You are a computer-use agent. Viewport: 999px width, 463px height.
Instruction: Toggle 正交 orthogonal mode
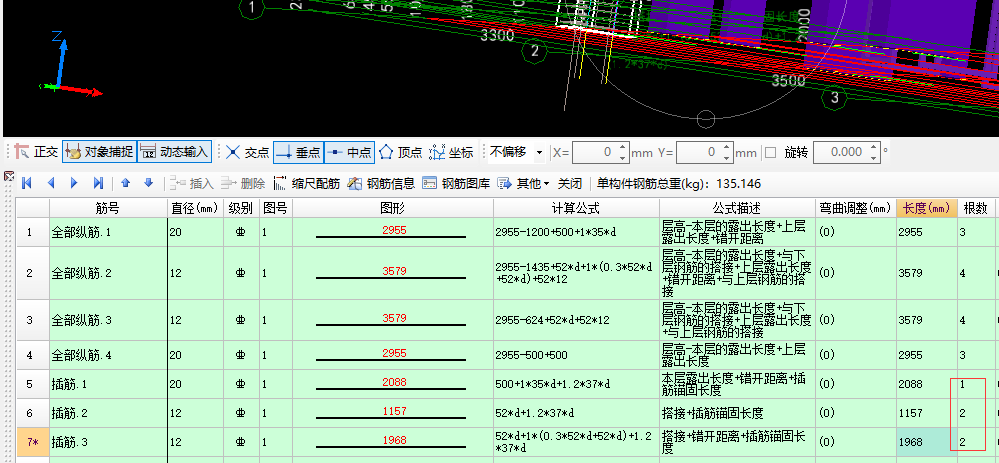pyautogui.click(x=37, y=152)
